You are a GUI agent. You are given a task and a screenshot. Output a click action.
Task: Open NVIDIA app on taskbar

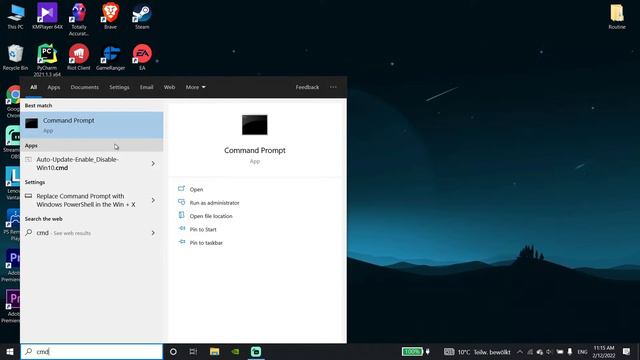[235, 351]
